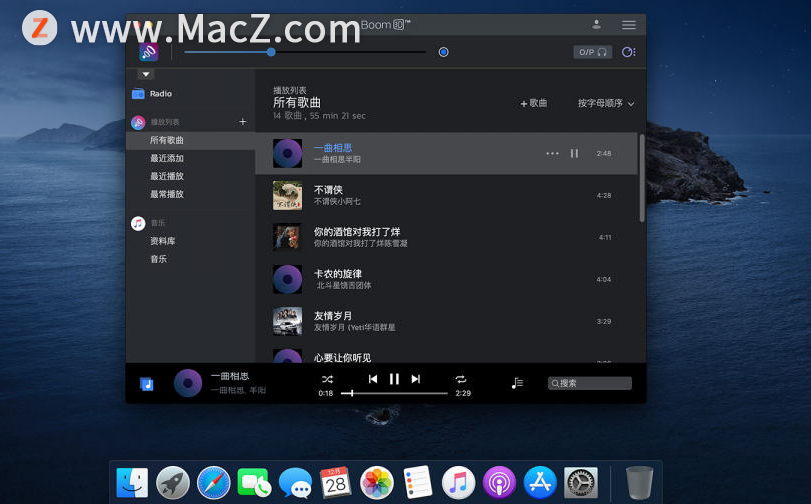Collapse panel using the down triangle
The height and width of the screenshot is (504, 811).
point(146,74)
